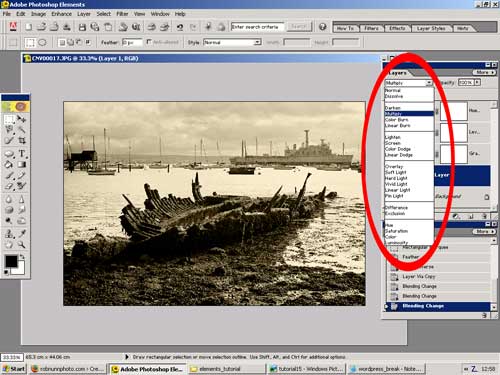Expand status bar info triangle

click(x=127, y=357)
